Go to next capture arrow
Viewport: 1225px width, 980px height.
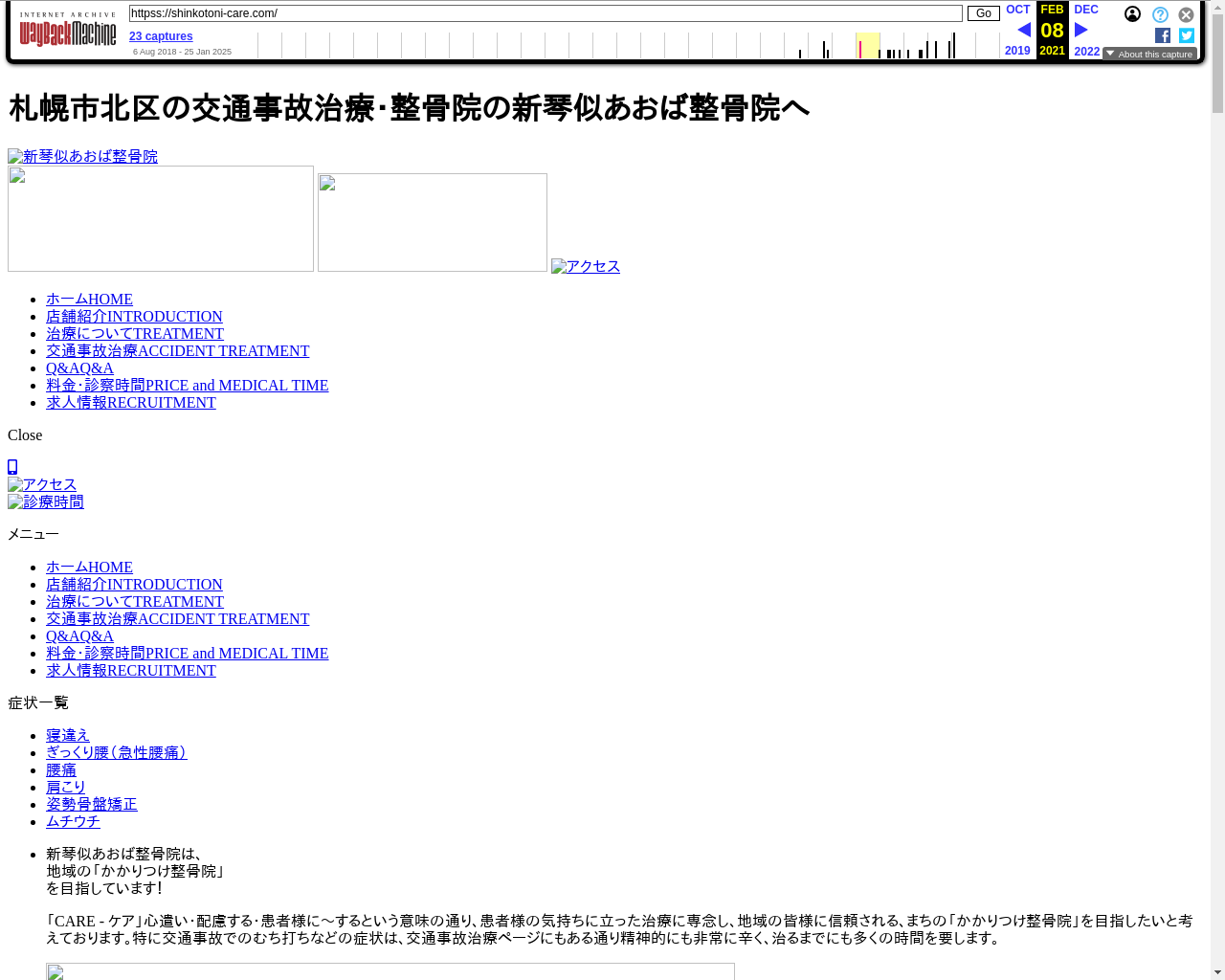tap(1081, 30)
